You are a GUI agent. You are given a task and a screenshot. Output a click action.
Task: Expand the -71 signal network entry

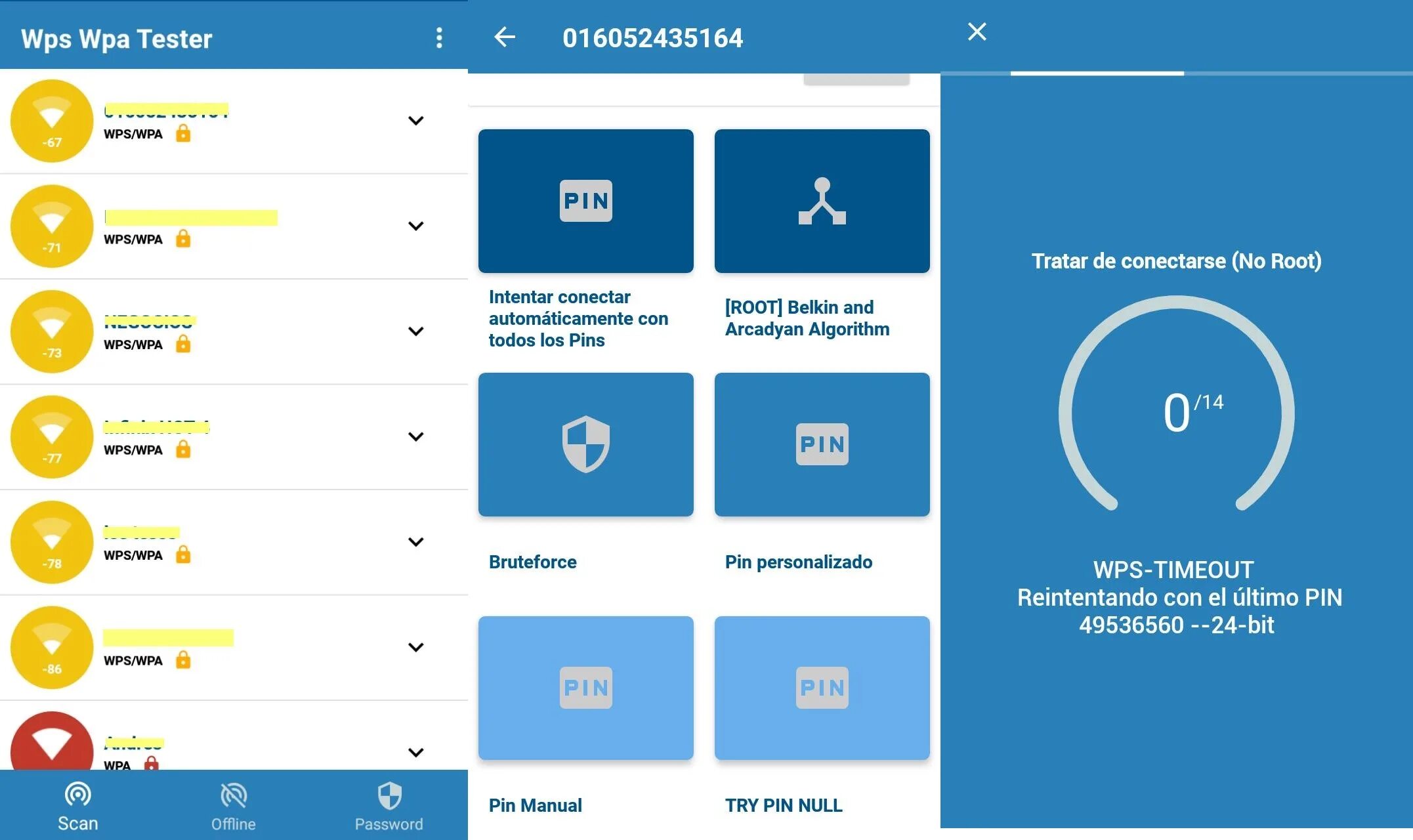[415, 226]
